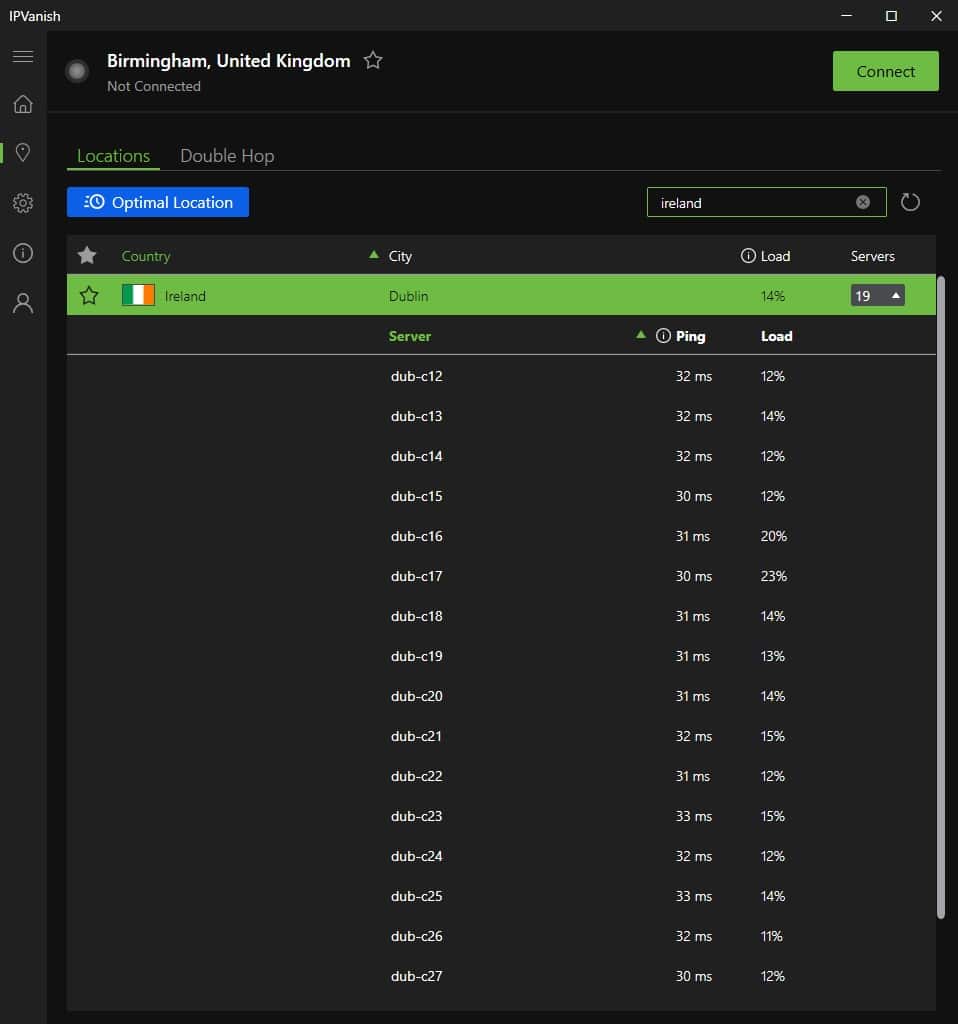Filter by favorites star in header
Image resolution: width=958 pixels, height=1024 pixels.
(x=87, y=255)
